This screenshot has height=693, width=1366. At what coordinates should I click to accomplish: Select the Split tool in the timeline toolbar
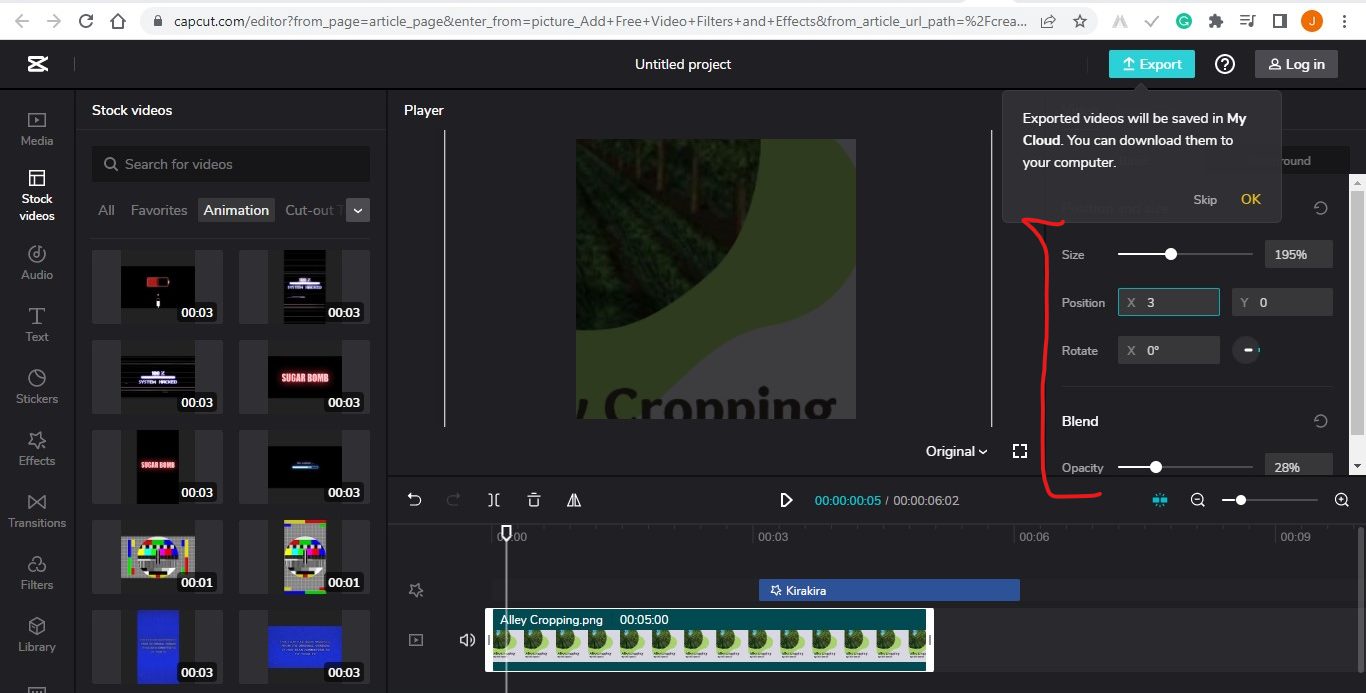pos(494,499)
